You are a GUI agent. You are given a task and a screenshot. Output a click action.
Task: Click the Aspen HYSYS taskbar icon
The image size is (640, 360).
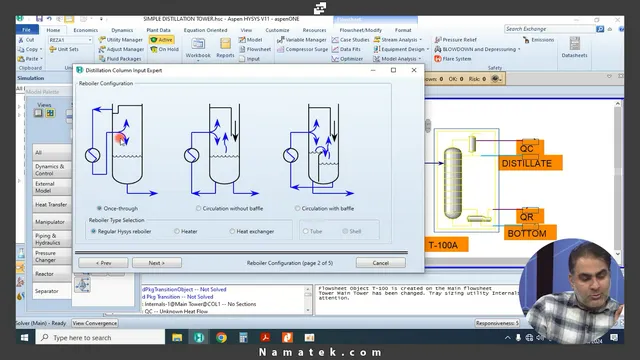point(199,338)
